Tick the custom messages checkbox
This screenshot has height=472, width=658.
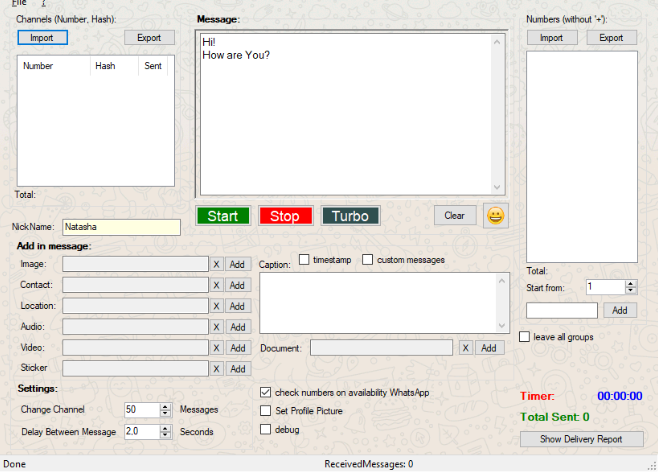[x=367, y=260]
